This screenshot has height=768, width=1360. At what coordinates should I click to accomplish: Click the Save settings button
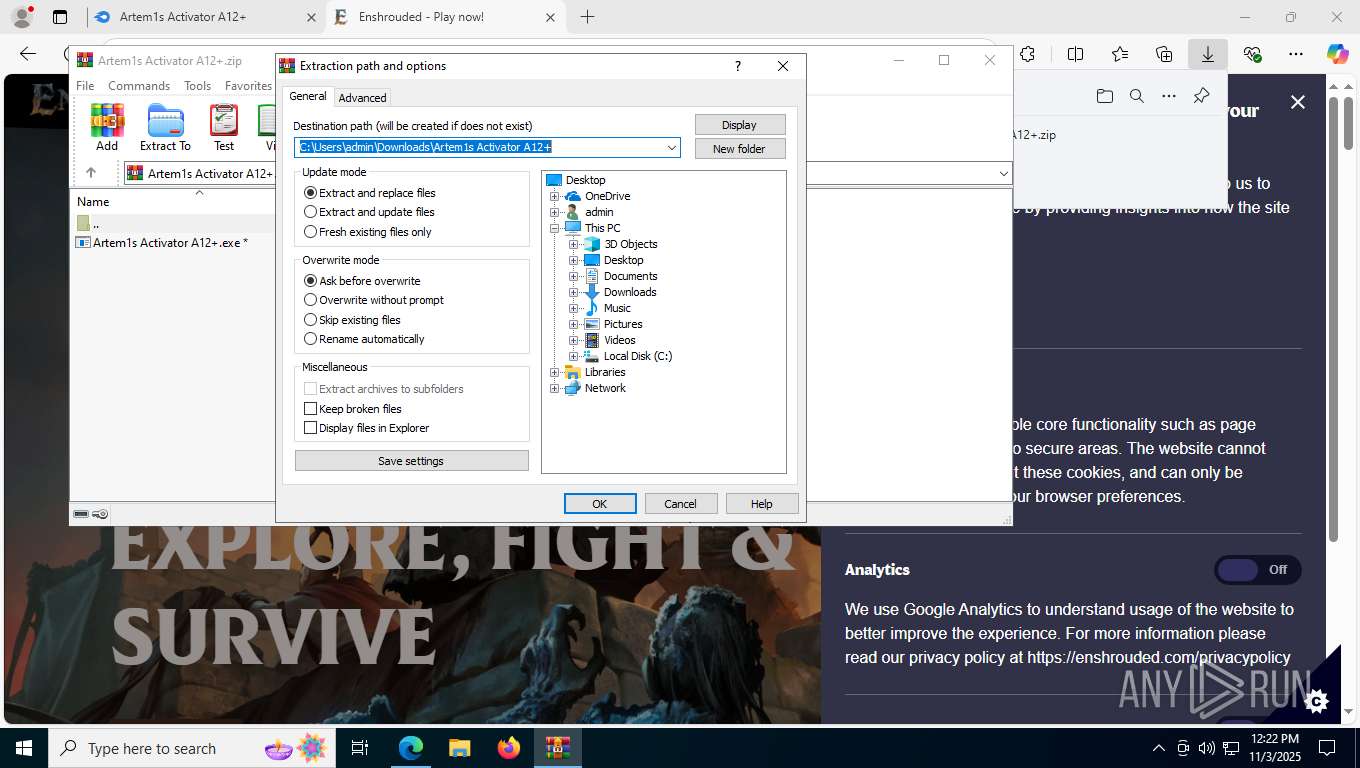coord(411,461)
